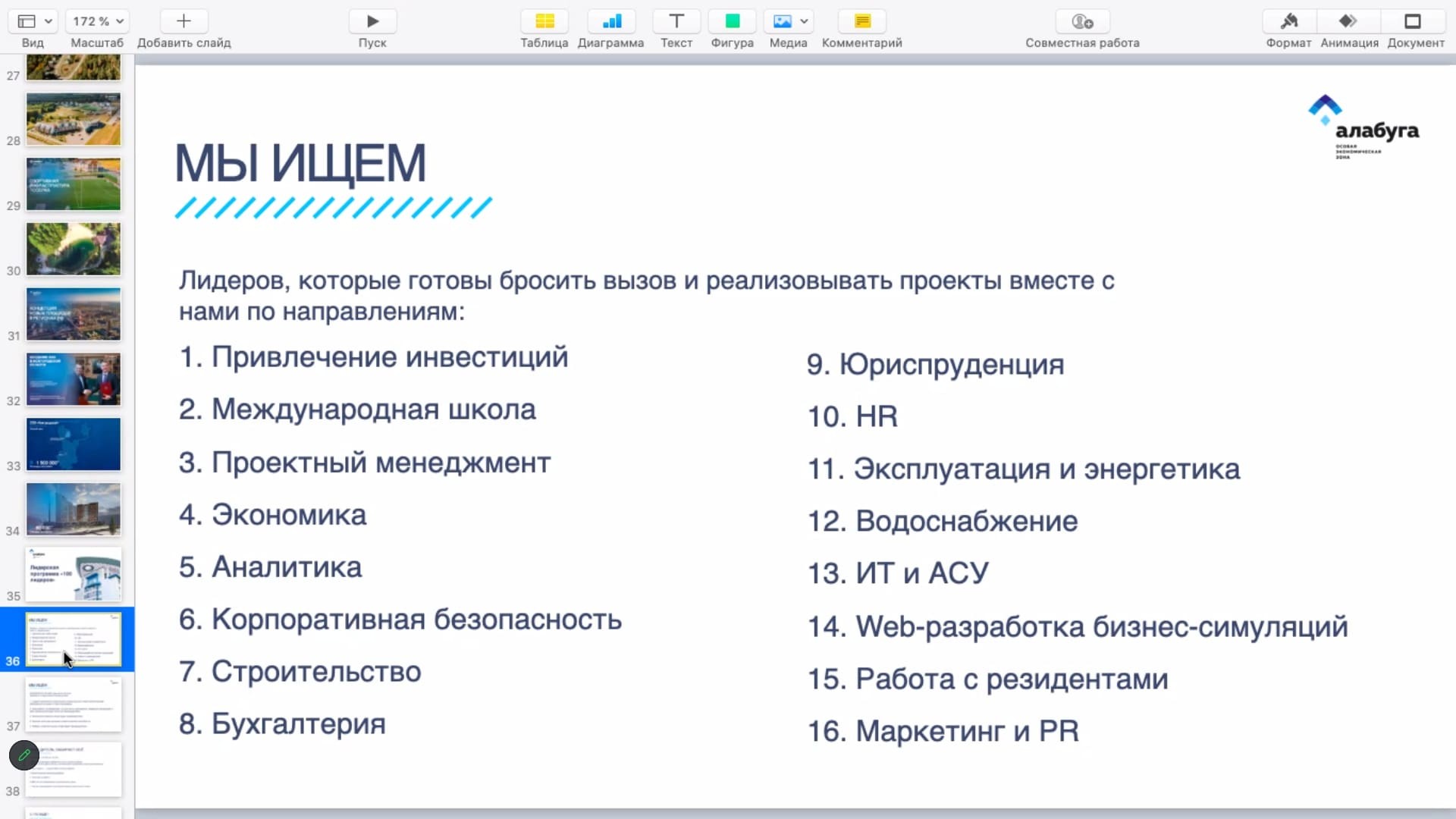
Task: Toggle the Формат inspector panel
Action: pyautogui.click(x=1288, y=21)
